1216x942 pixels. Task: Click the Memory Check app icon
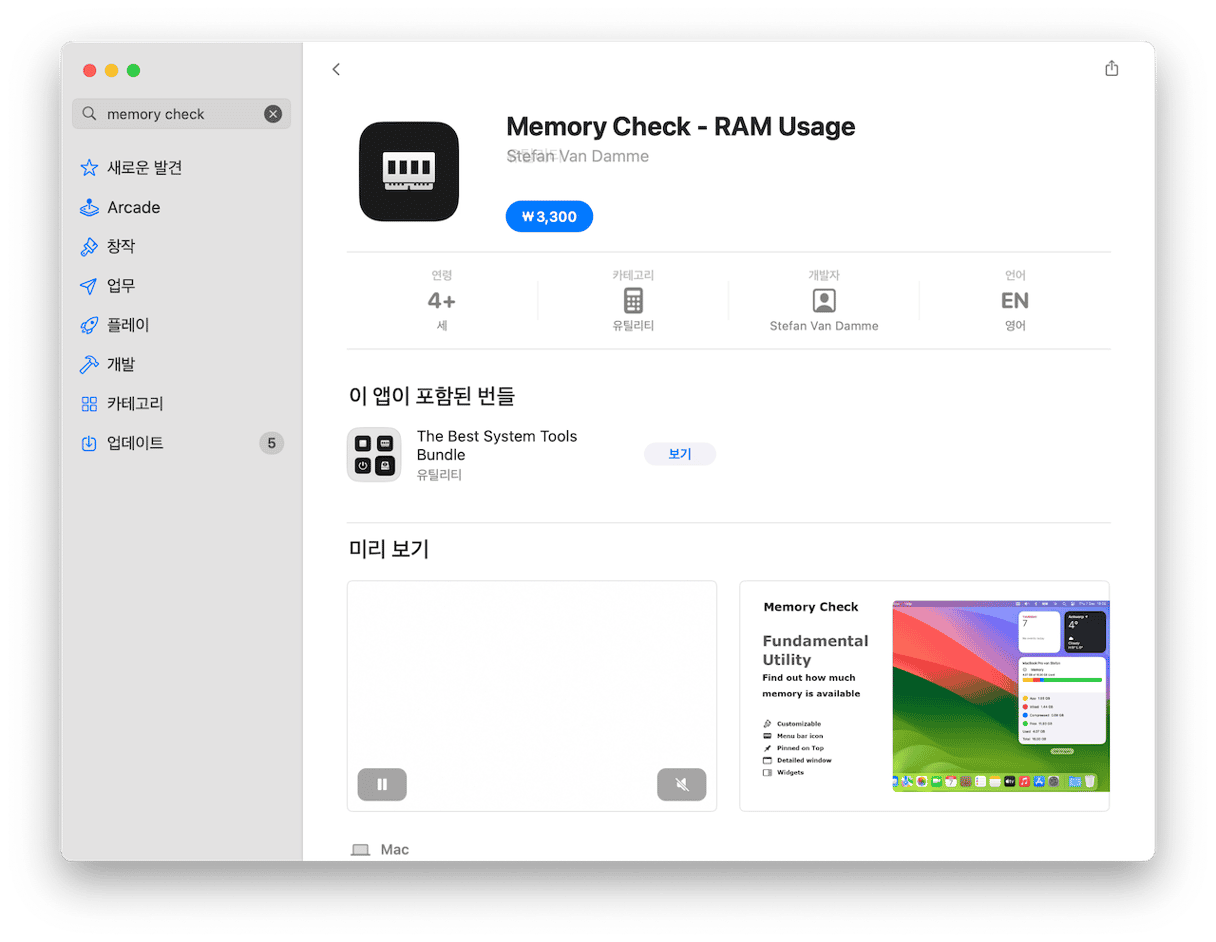click(x=409, y=172)
